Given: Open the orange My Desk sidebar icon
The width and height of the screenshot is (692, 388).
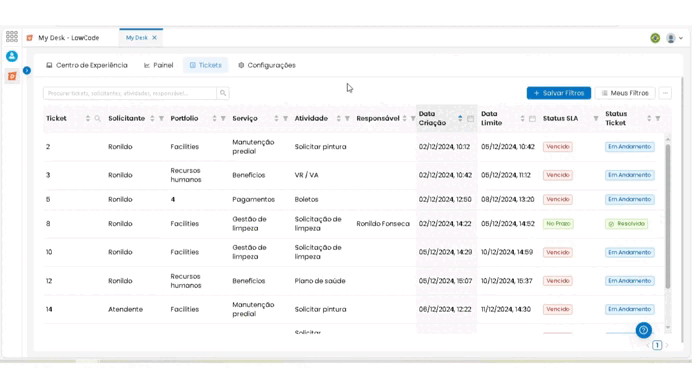Looking at the screenshot, I should (x=12, y=76).
